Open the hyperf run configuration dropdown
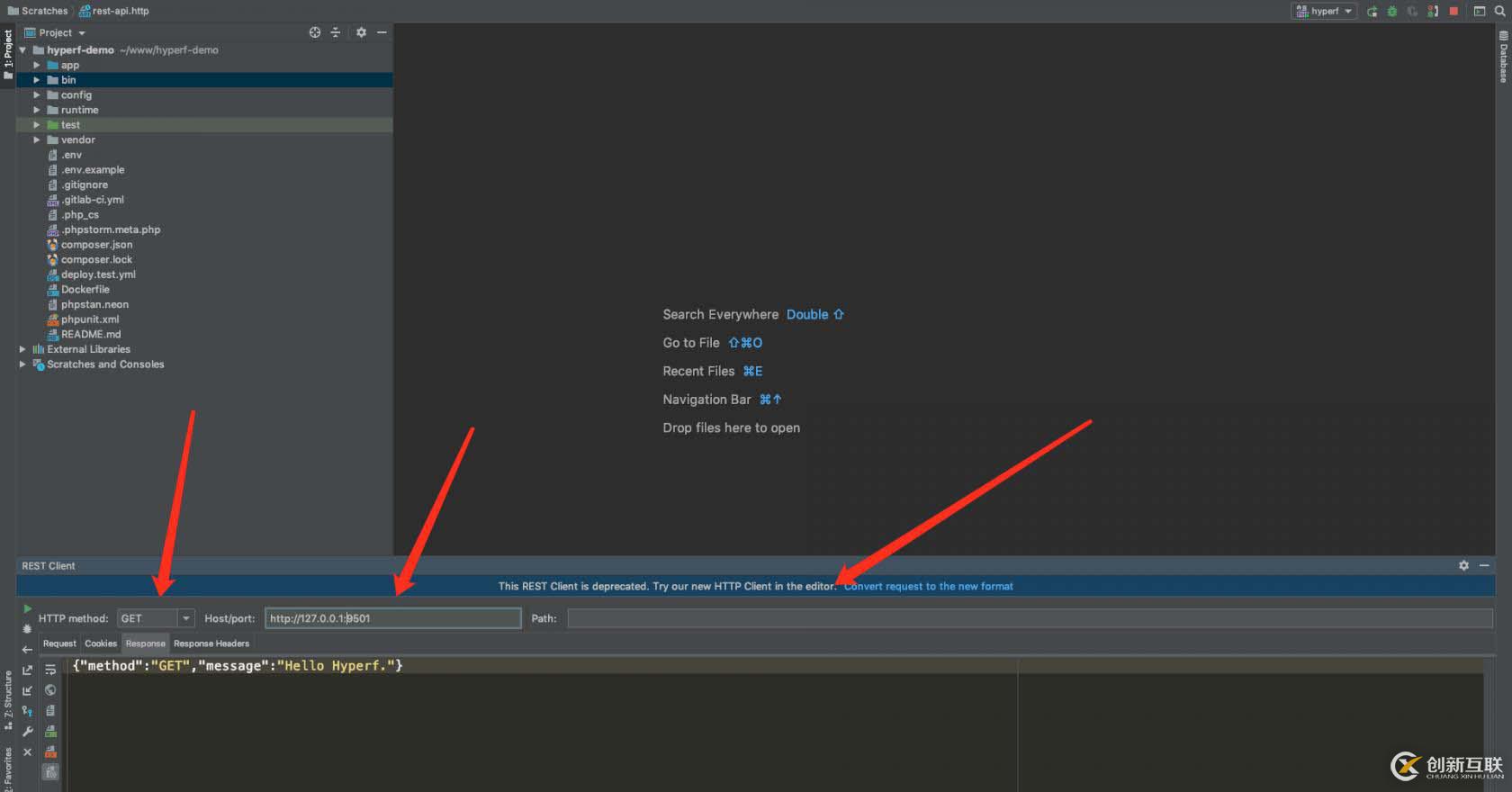This screenshot has height=792, width=1512. (1324, 11)
